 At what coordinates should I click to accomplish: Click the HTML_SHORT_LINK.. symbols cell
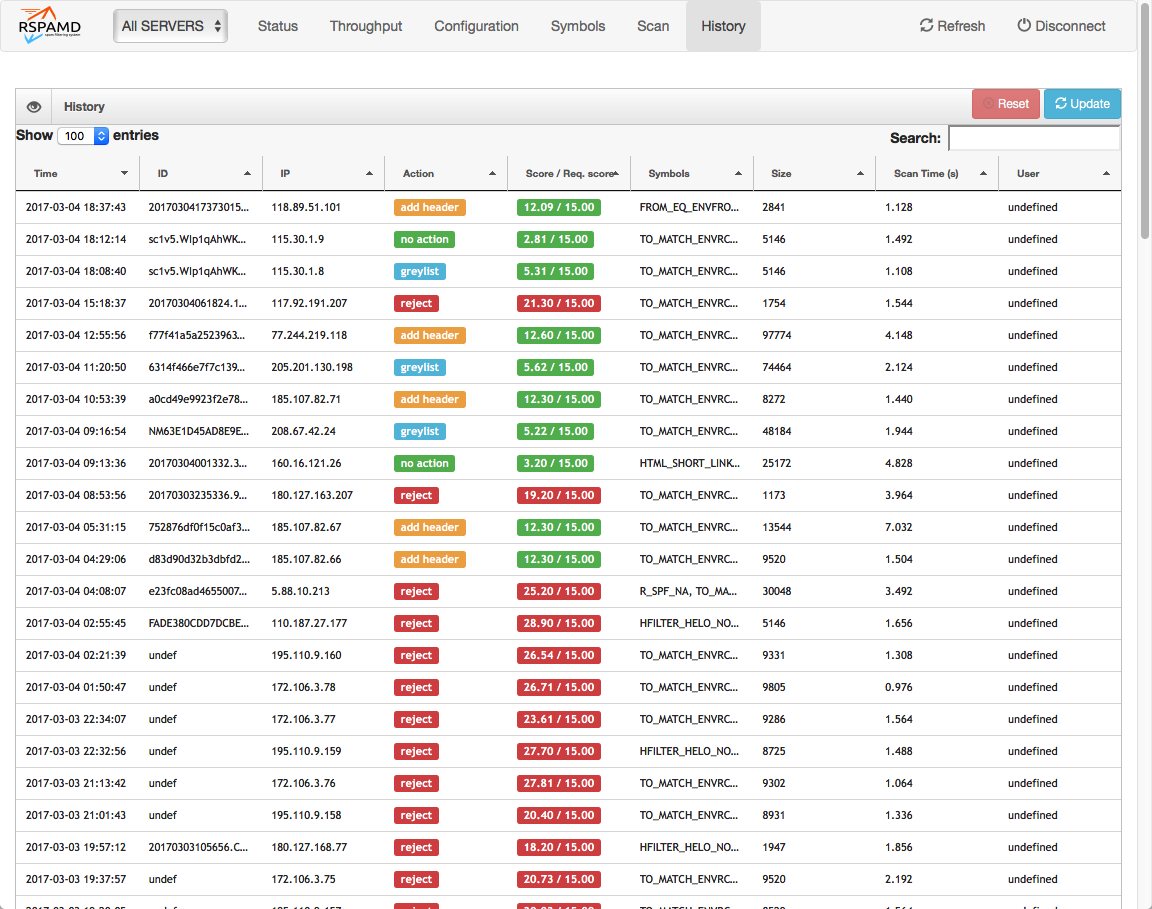pos(690,463)
